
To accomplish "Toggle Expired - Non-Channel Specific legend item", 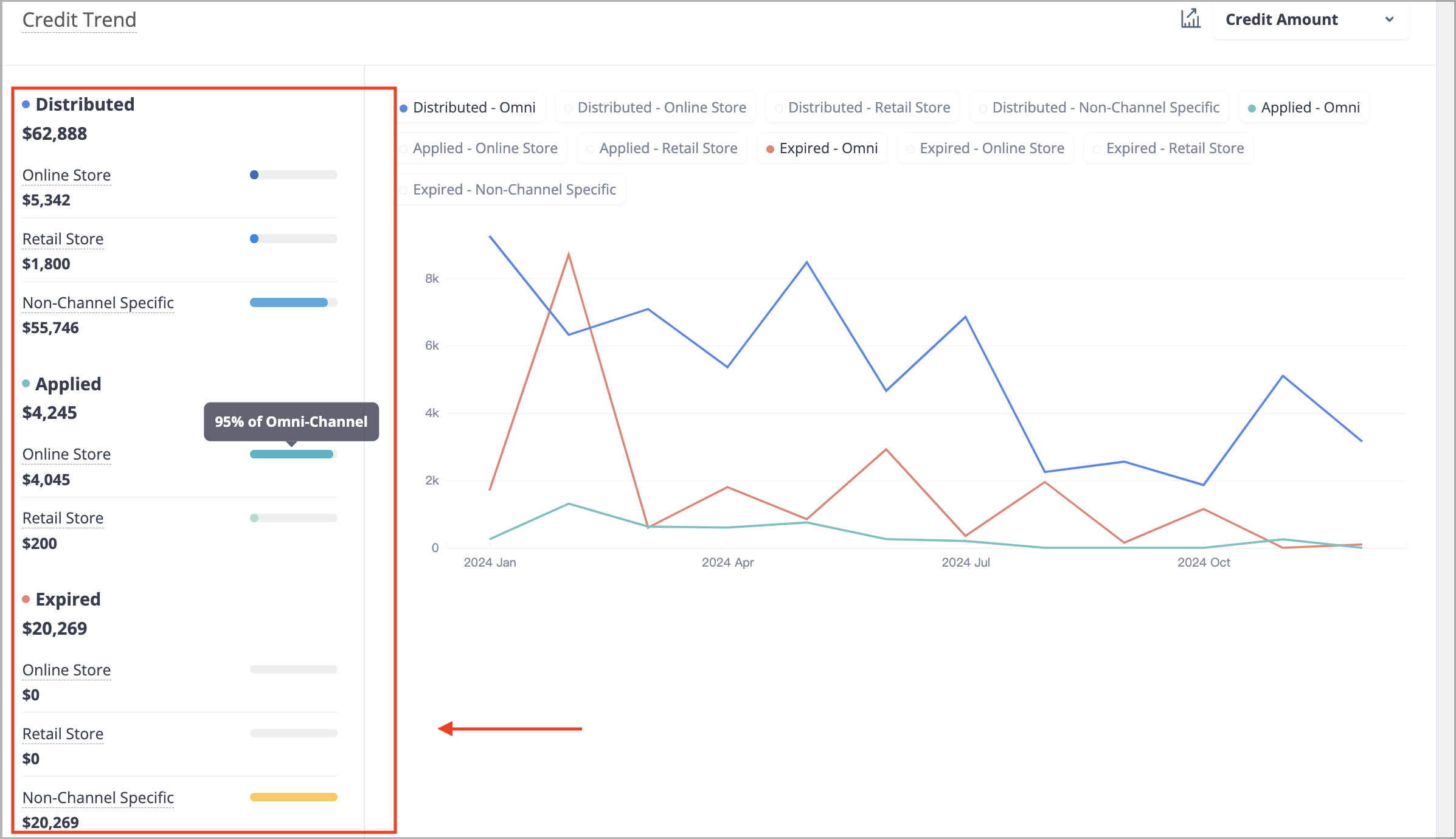I will coord(508,190).
